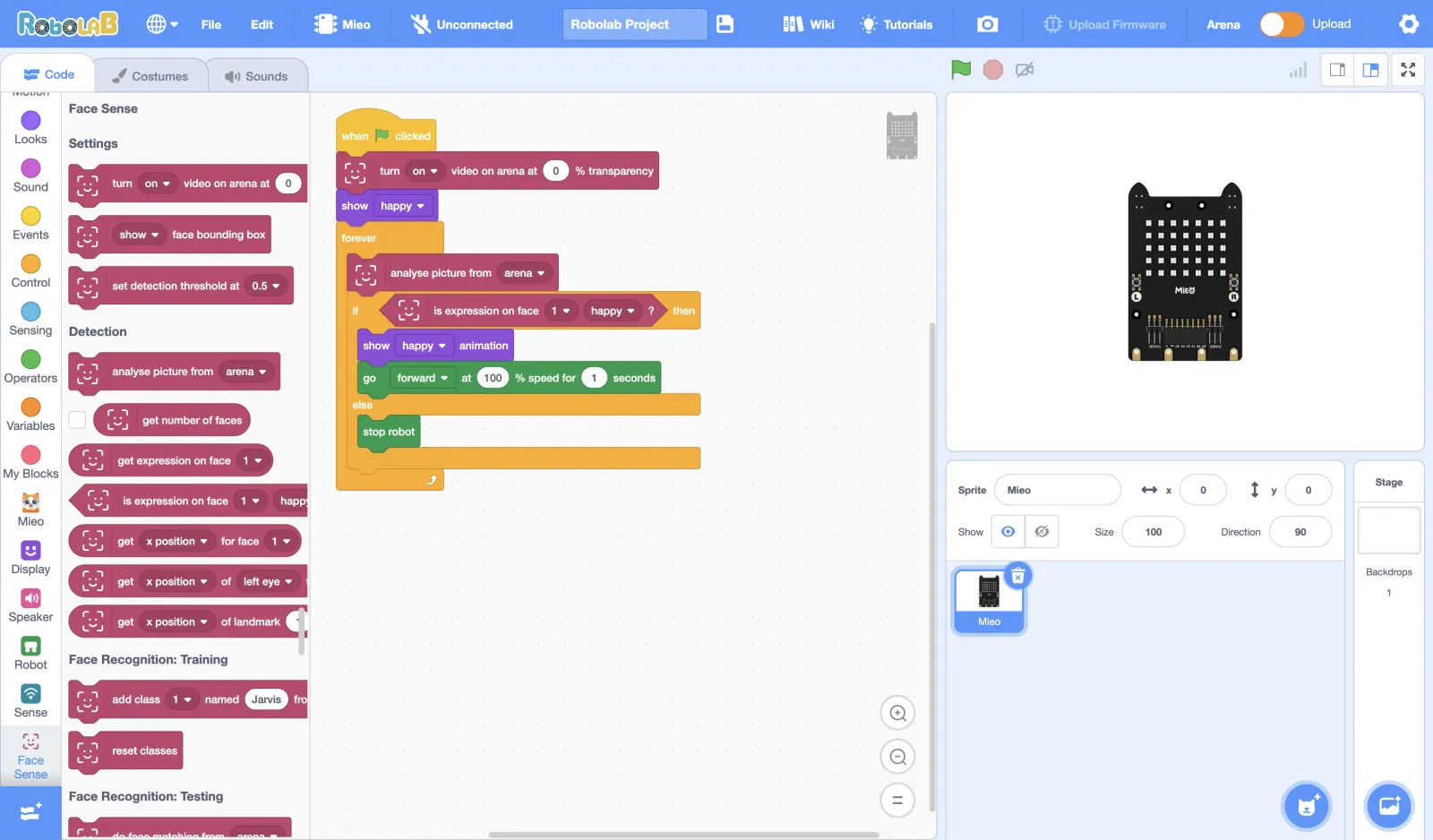Check the get number of faces checkbox
1433x840 pixels.
(x=78, y=420)
